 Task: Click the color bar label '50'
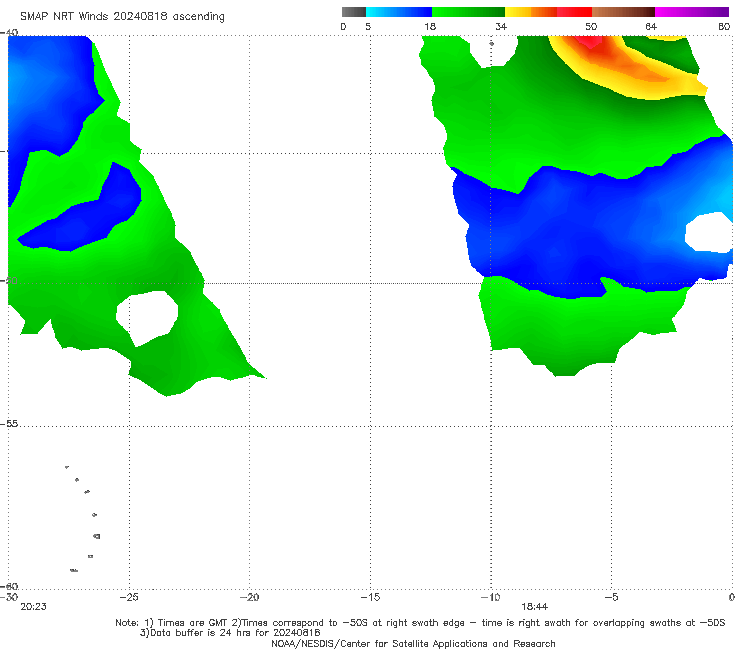pos(591,26)
